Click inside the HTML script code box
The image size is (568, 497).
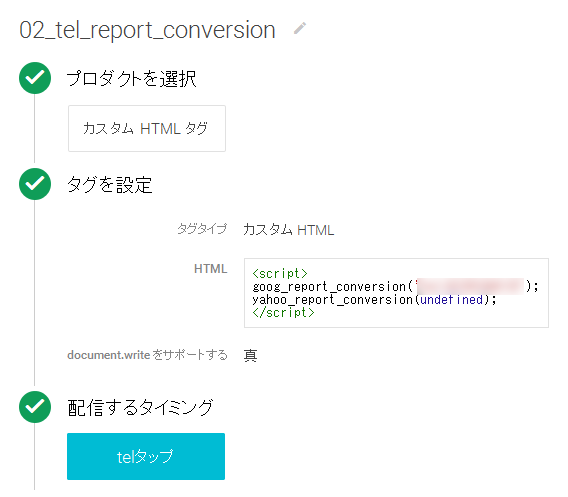396,293
